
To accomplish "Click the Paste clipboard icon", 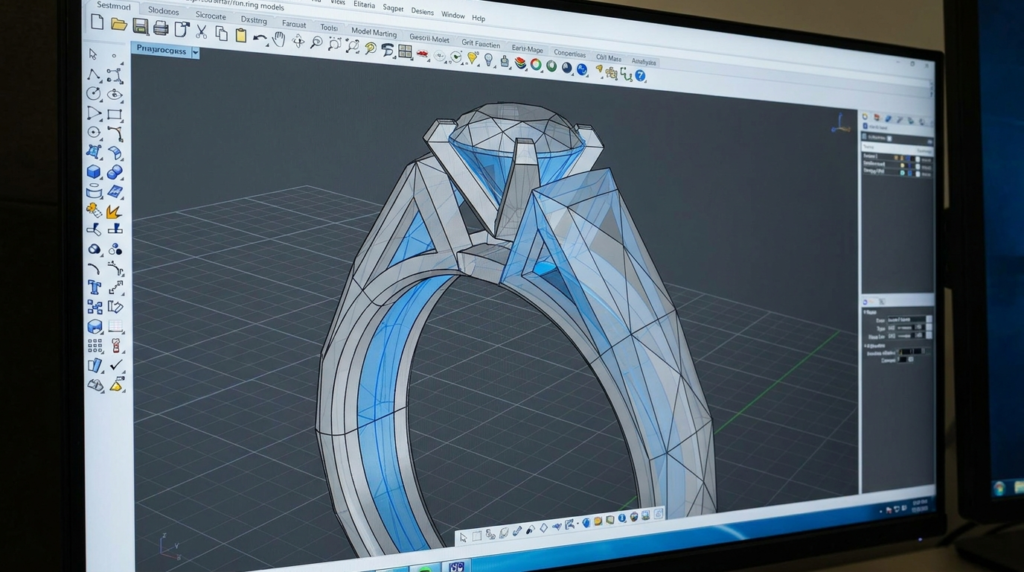I will [x=241, y=35].
